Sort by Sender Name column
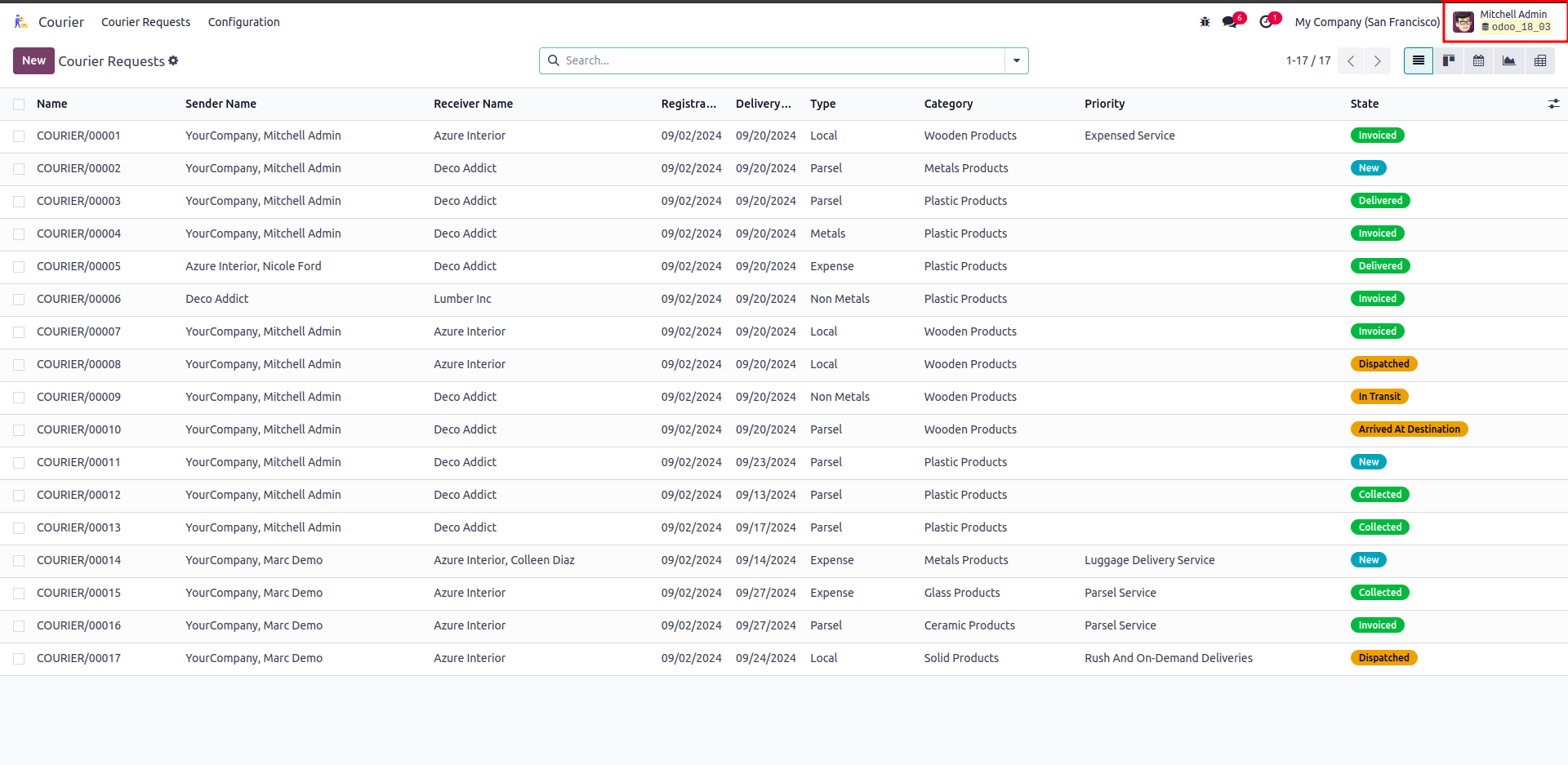 [x=220, y=104]
